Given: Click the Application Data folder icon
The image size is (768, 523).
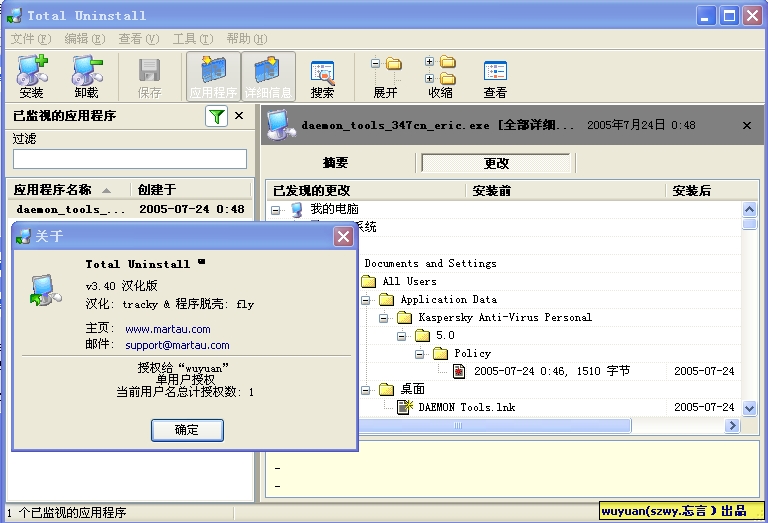Looking at the screenshot, I should click(386, 300).
